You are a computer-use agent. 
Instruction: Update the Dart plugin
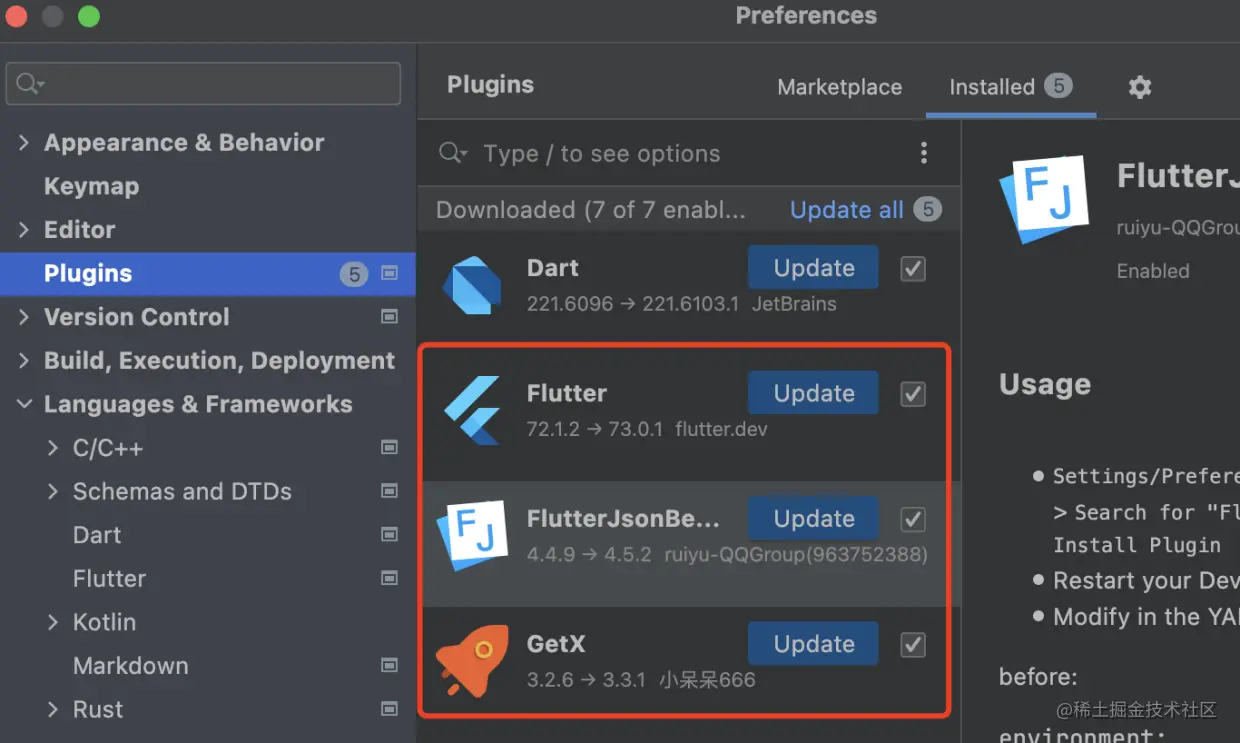813,268
